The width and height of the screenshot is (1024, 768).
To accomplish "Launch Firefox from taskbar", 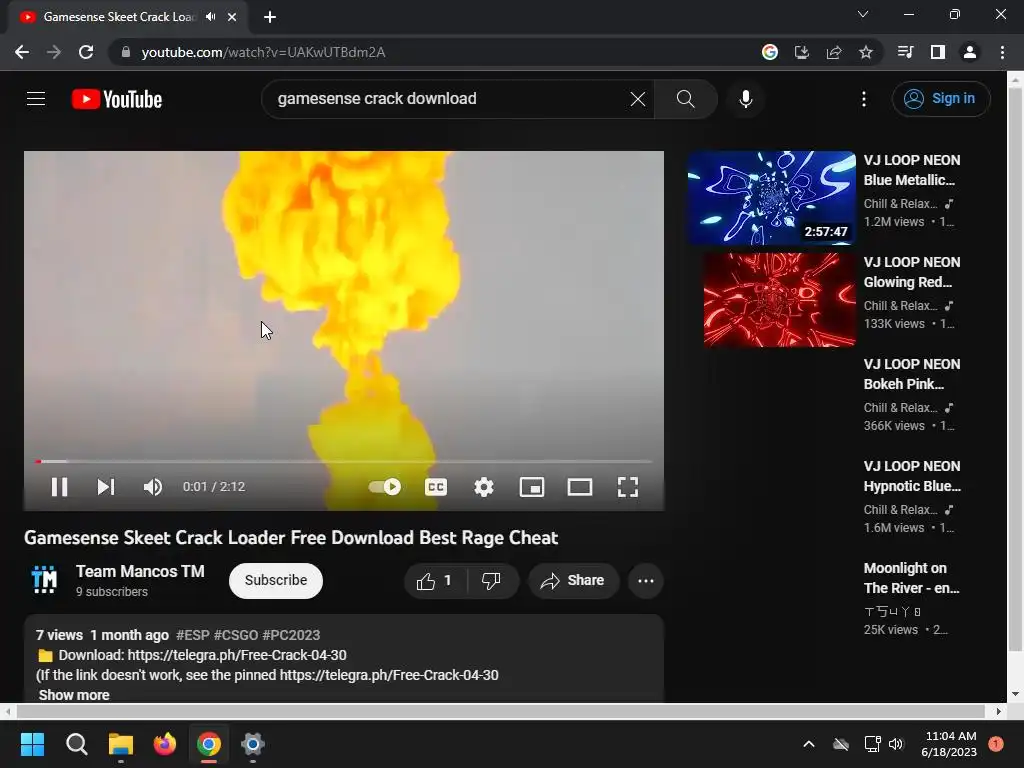I will pos(165,744).
